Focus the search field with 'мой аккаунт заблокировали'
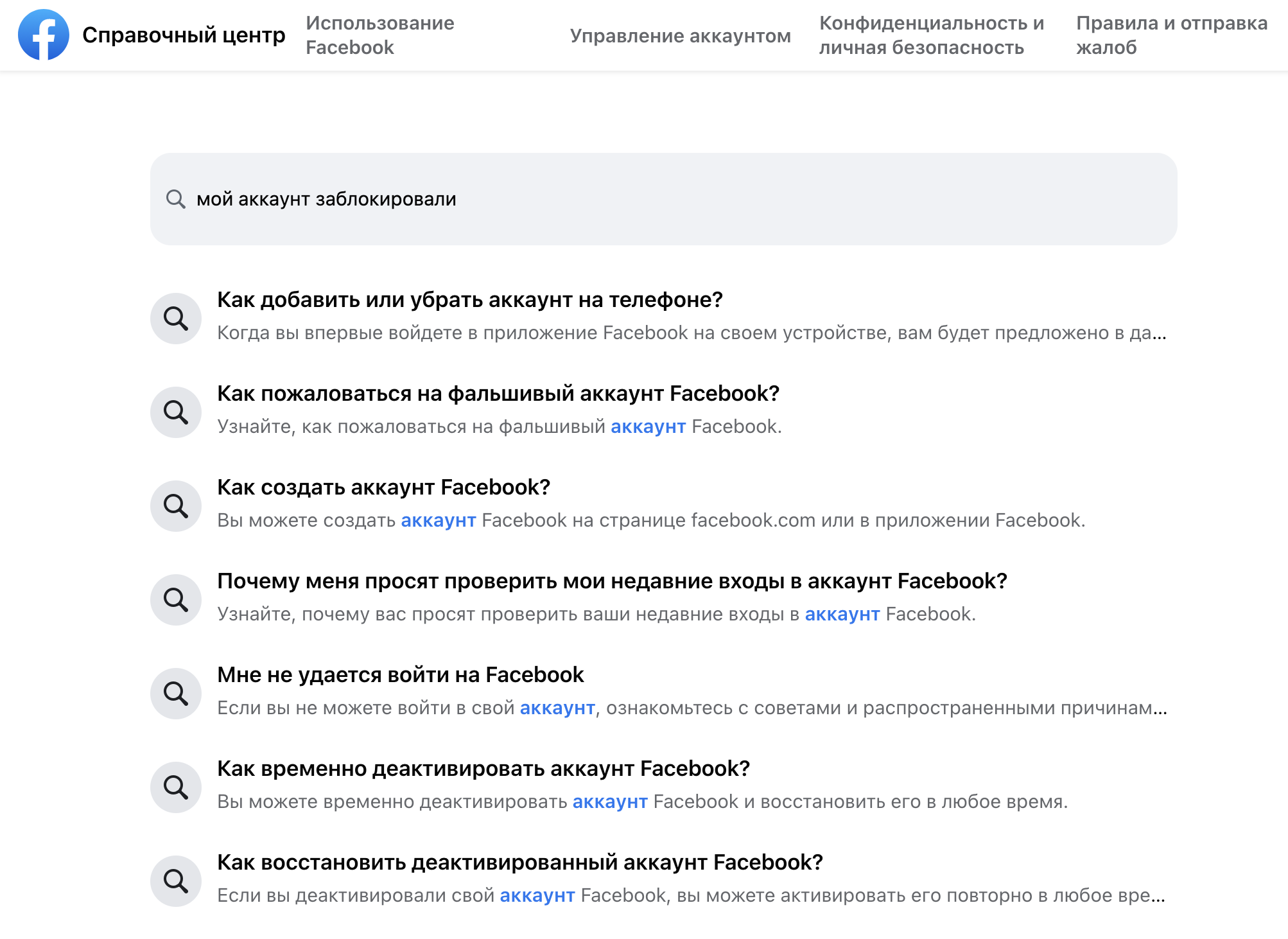 coord(663,199)
